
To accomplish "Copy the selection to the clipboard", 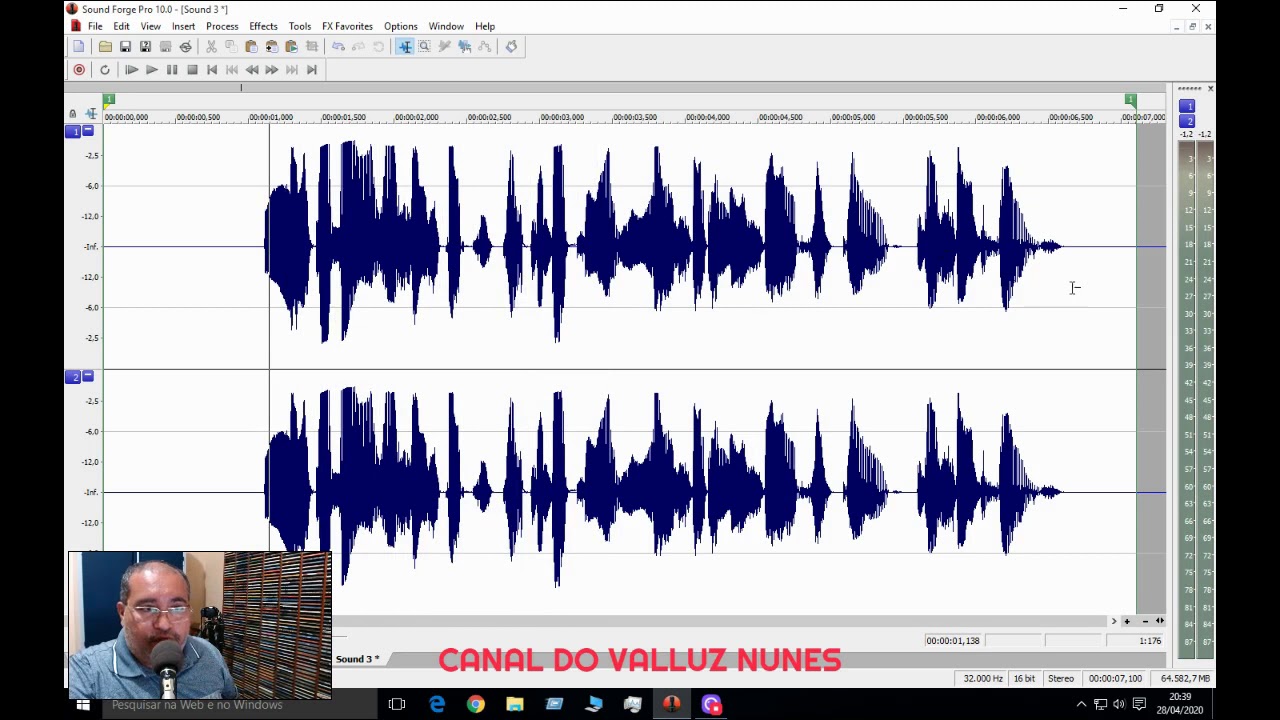I will tap(231, 47).
